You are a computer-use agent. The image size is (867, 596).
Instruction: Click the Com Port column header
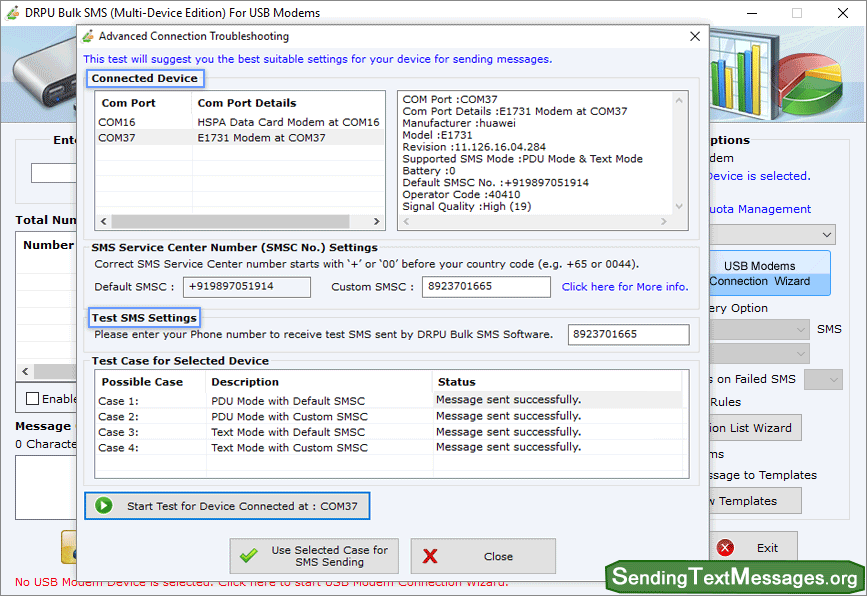[x=128, y=103]
